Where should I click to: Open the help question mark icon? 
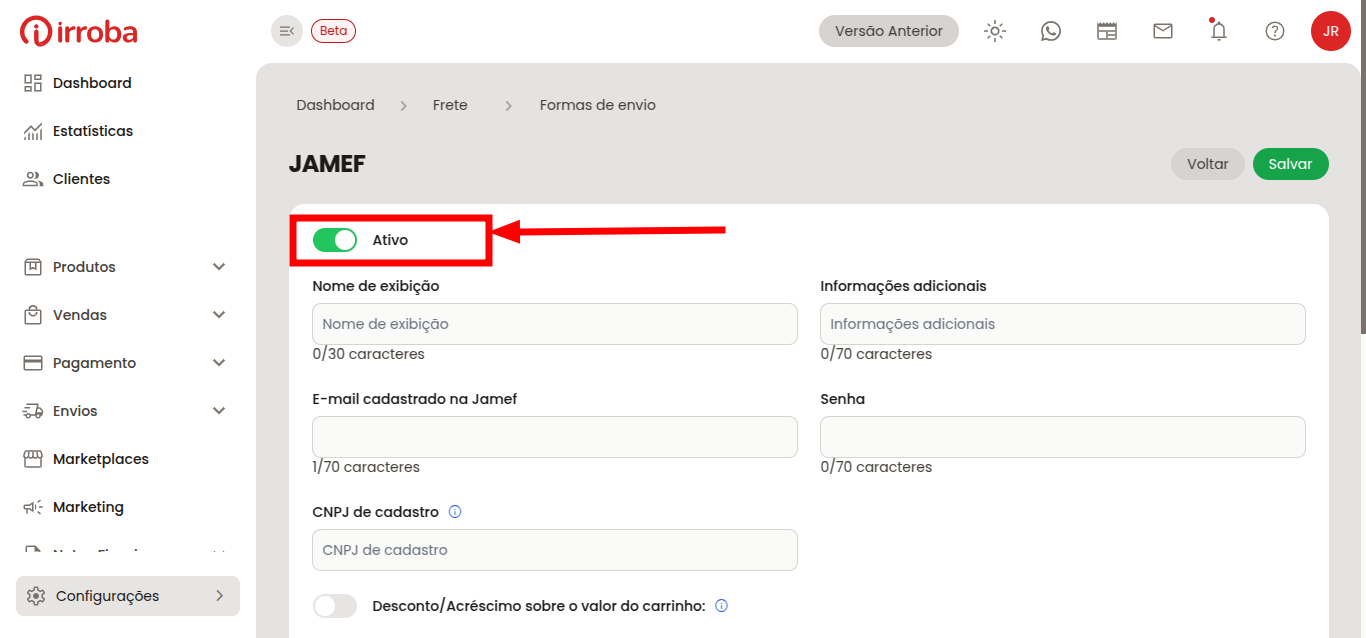(x=1275, y=31)
